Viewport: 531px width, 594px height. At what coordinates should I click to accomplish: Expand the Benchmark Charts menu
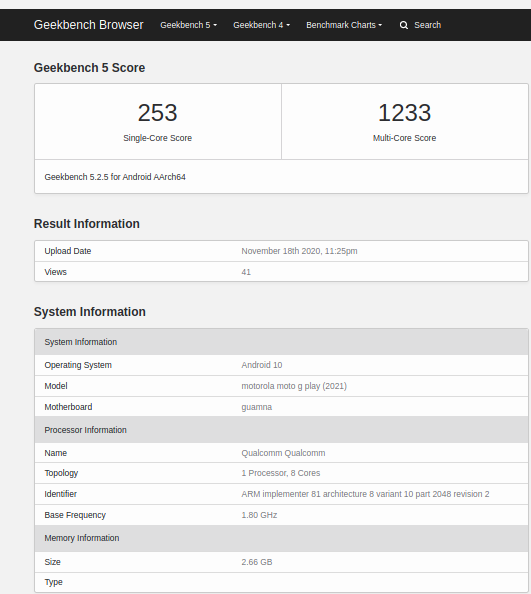pyautogui.click(x=344, y=25)
